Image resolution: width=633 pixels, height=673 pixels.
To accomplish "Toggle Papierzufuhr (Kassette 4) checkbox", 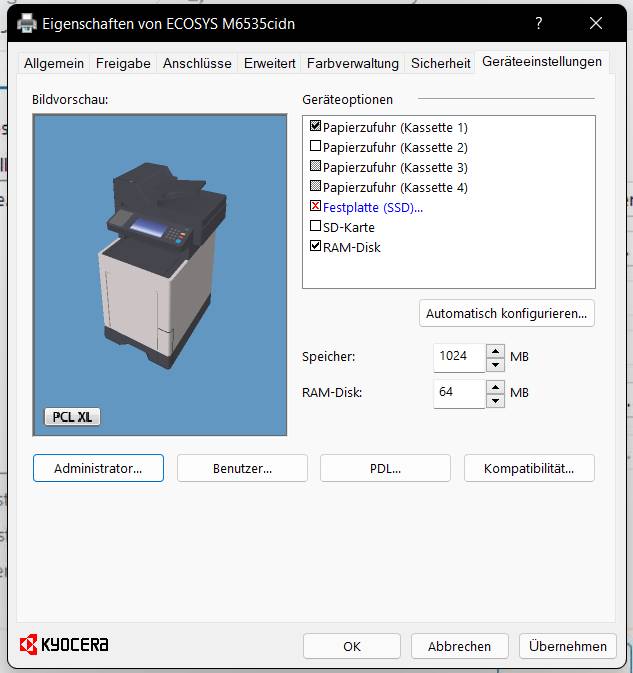I will (315, 186).
